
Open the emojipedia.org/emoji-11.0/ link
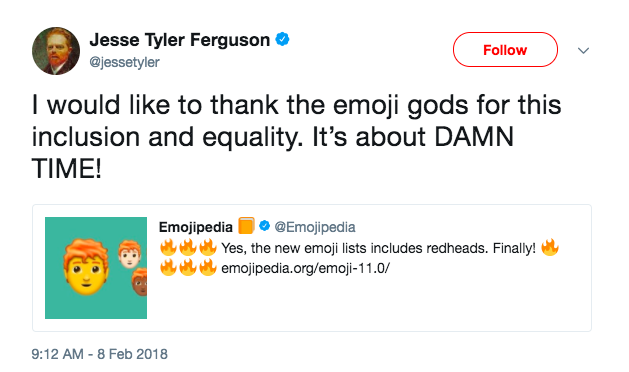click(305, 268)
